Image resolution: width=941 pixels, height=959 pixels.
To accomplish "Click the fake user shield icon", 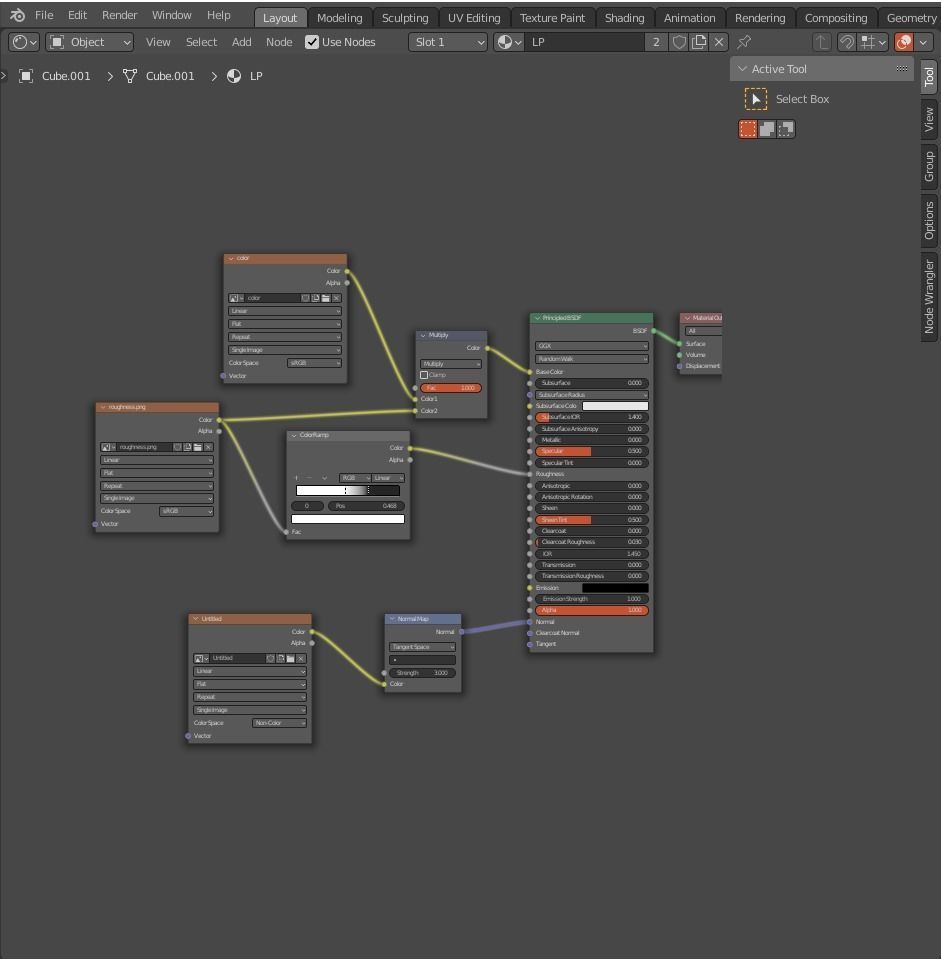I will (679, 42).
